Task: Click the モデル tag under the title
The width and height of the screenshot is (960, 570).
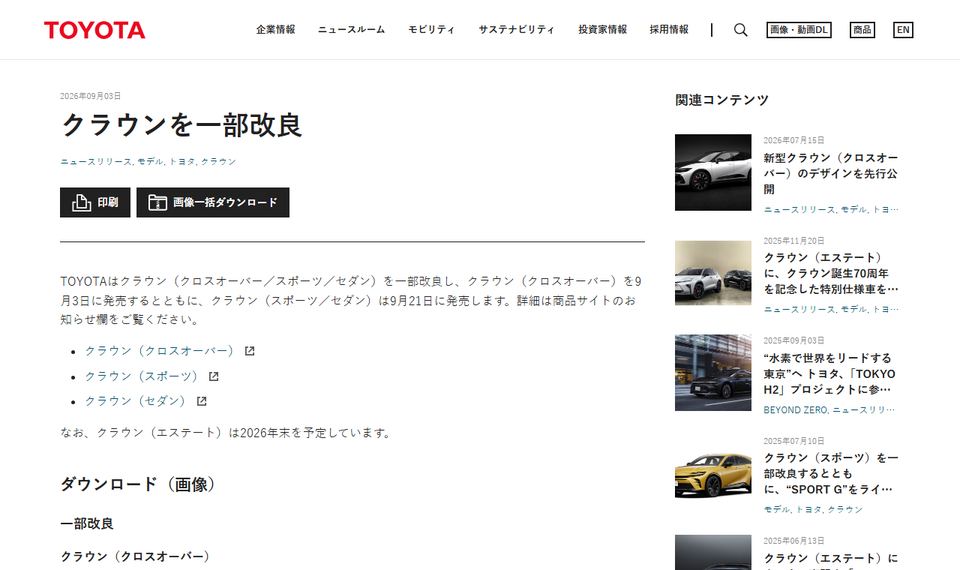Action: coord(150,162)
